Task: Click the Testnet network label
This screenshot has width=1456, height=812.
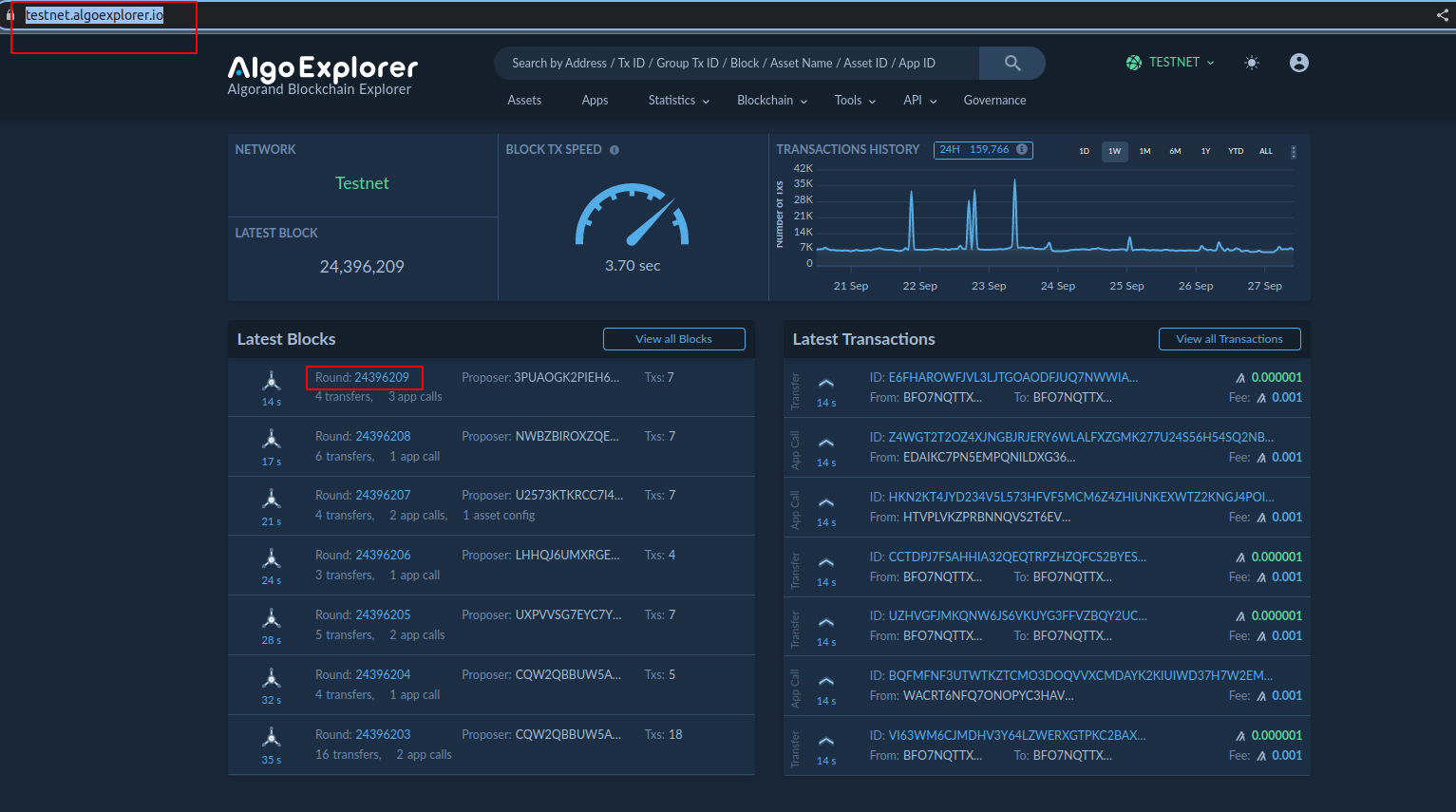Action: (x=362, y=183)
